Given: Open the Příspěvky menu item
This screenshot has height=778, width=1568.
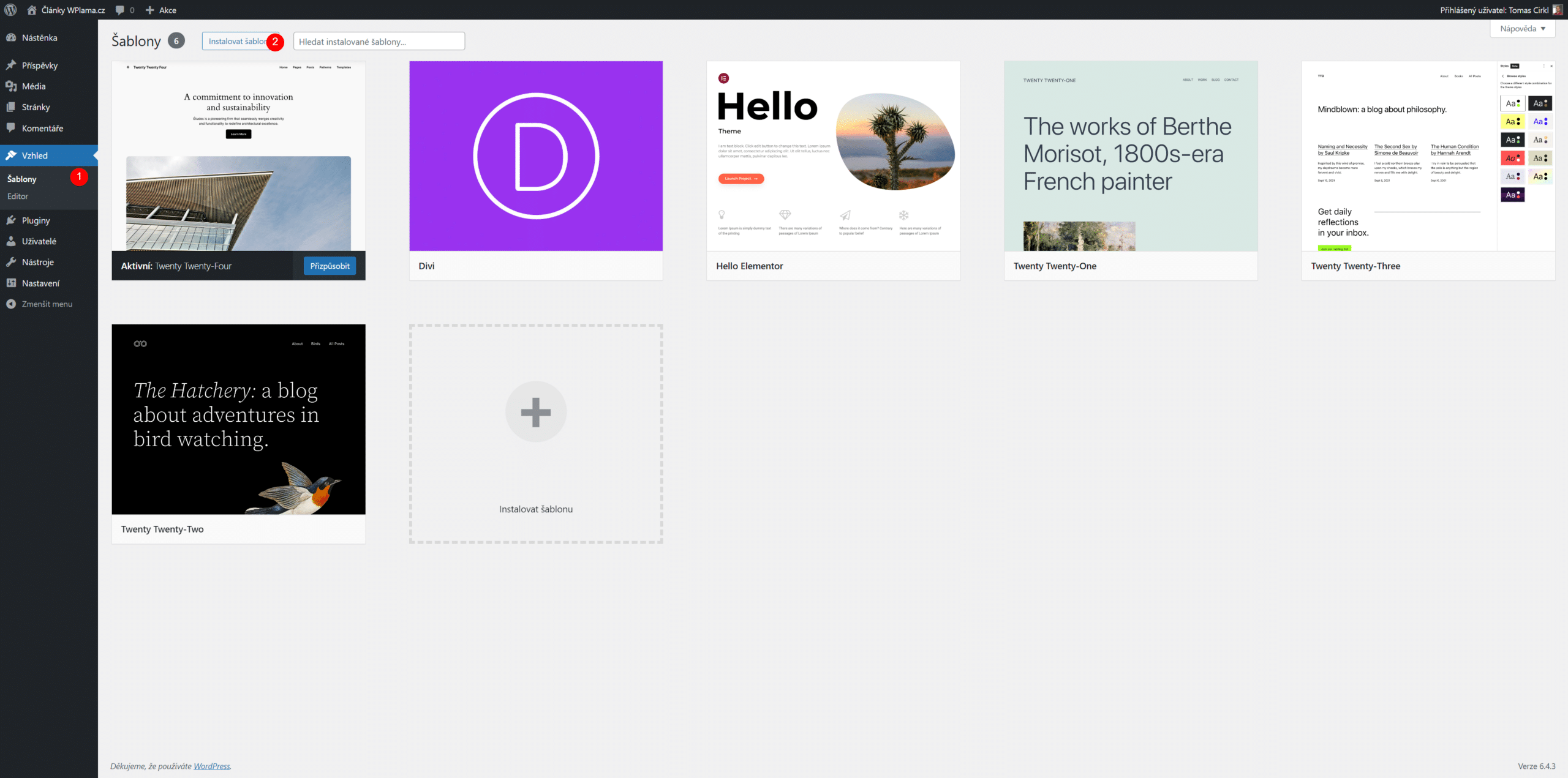Looking at the screenshot, I should coord(49,65).
